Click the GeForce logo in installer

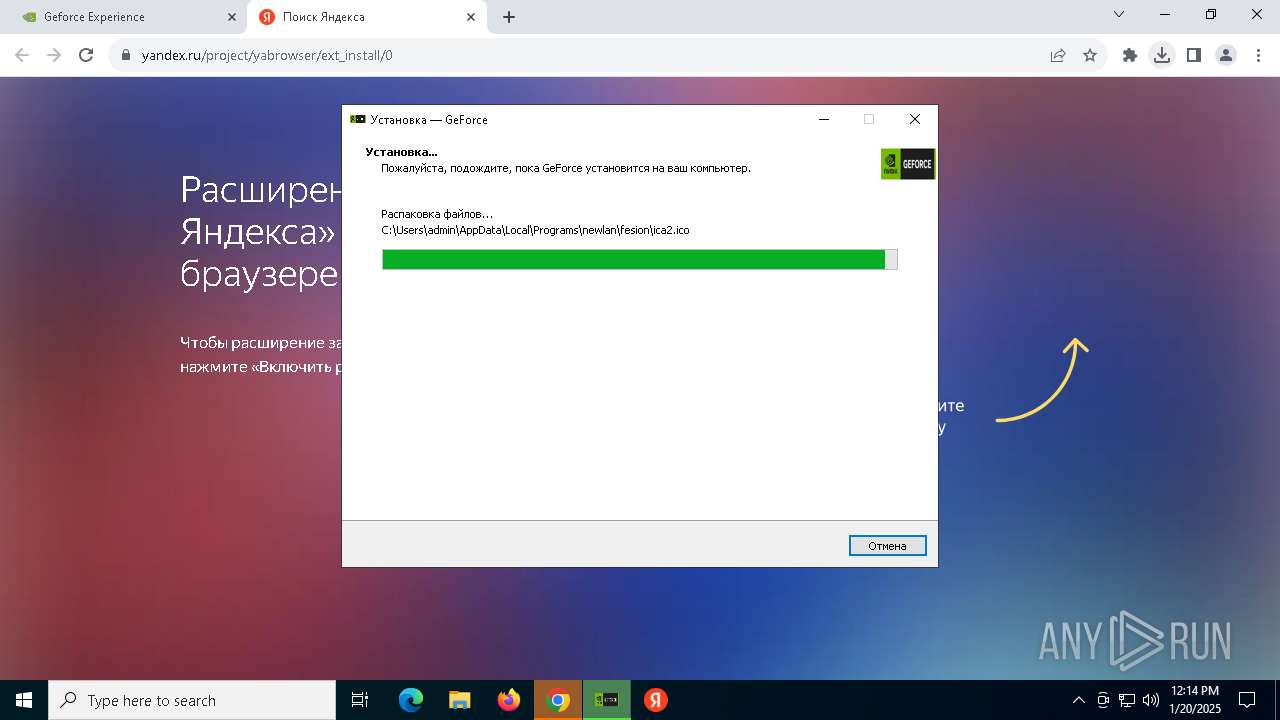(907, 164)
